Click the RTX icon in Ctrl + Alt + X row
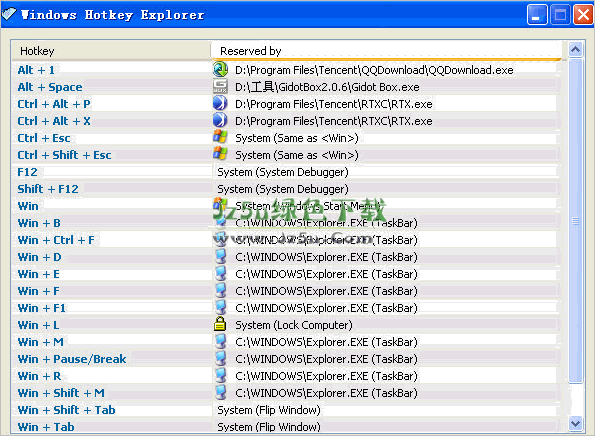 point(220,121)
